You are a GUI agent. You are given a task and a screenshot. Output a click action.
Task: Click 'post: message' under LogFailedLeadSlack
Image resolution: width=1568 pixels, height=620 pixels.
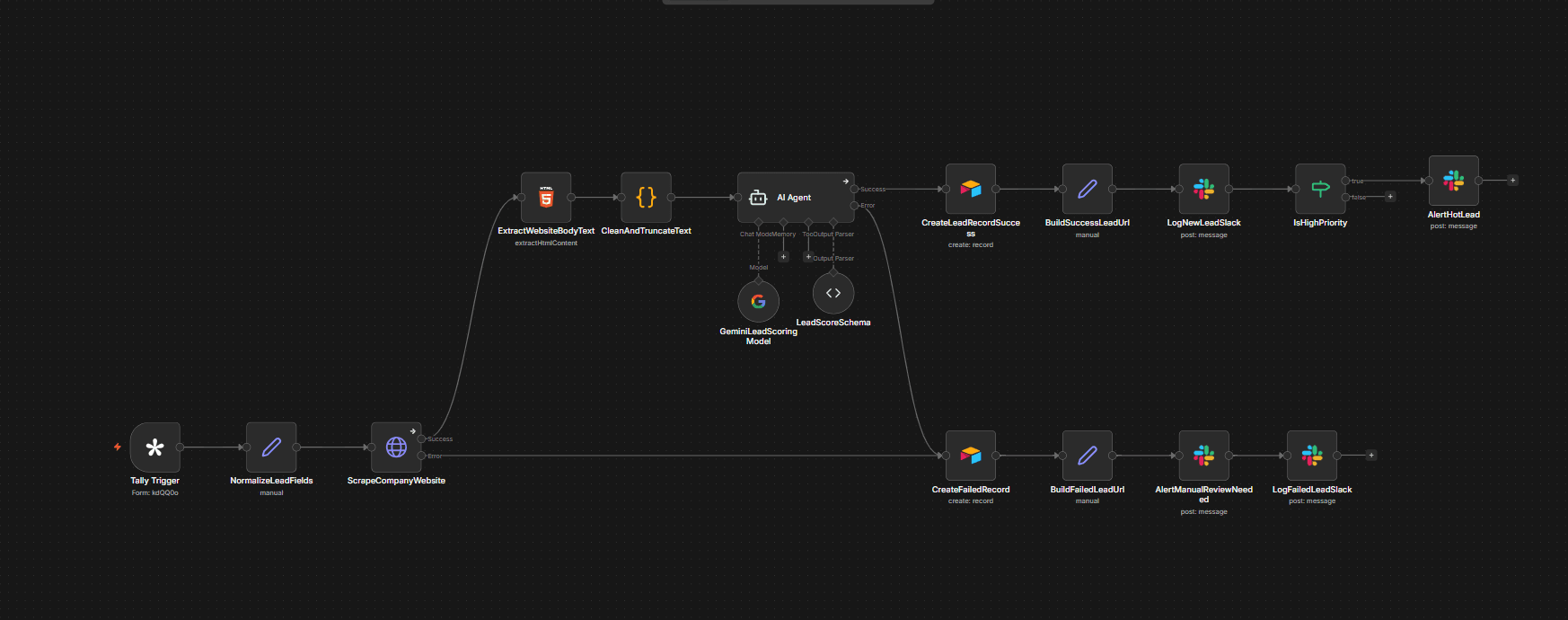1312,501
